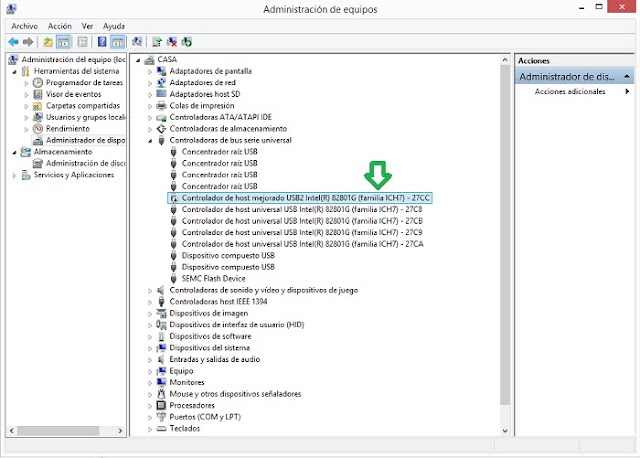Collapse Herramientas del sistema node
The width and height of the screenshot is (640, 458).
coord(15,71)
